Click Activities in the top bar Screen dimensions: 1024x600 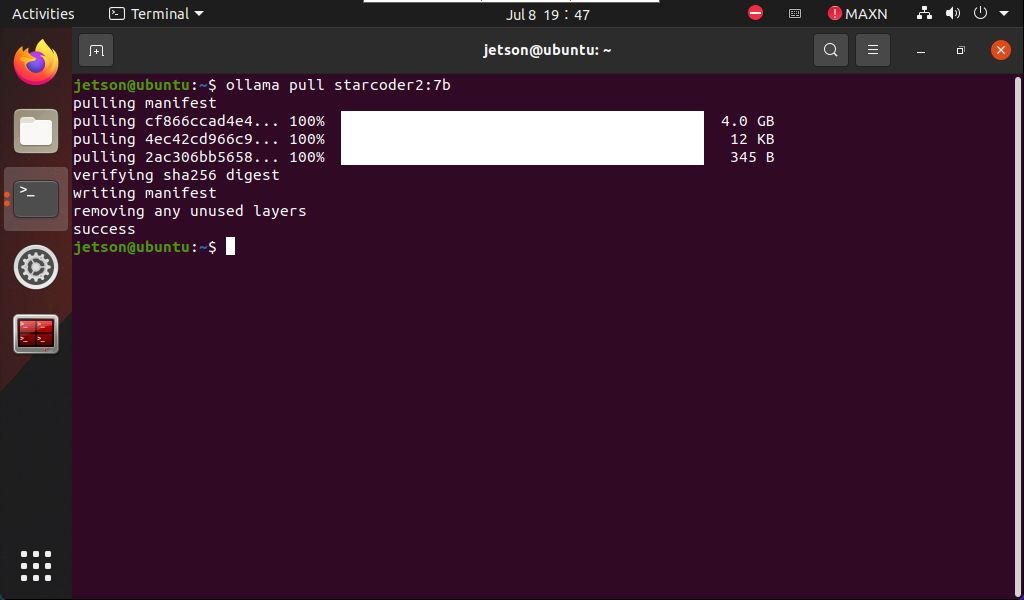coord(43,14)
